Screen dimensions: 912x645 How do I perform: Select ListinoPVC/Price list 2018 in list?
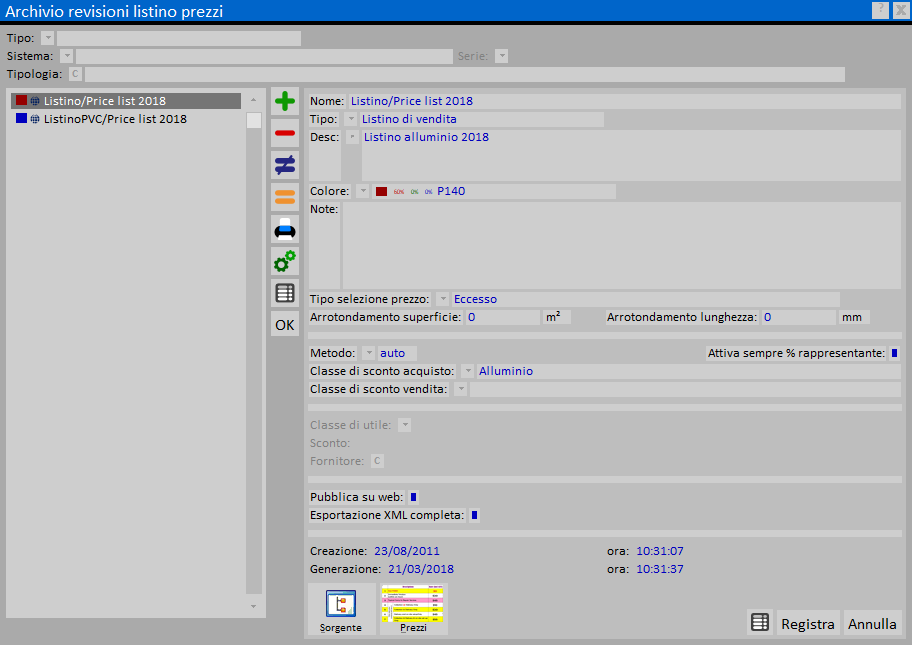126,119
